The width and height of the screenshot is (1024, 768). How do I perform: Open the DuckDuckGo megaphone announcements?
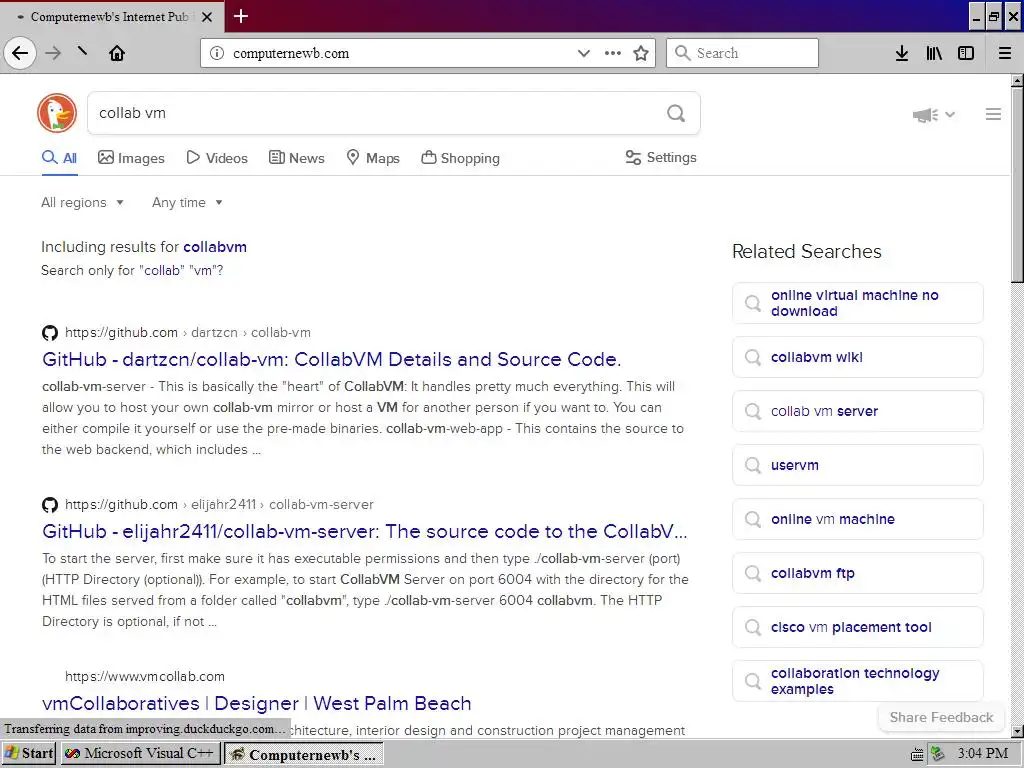[x=925, y=115]
